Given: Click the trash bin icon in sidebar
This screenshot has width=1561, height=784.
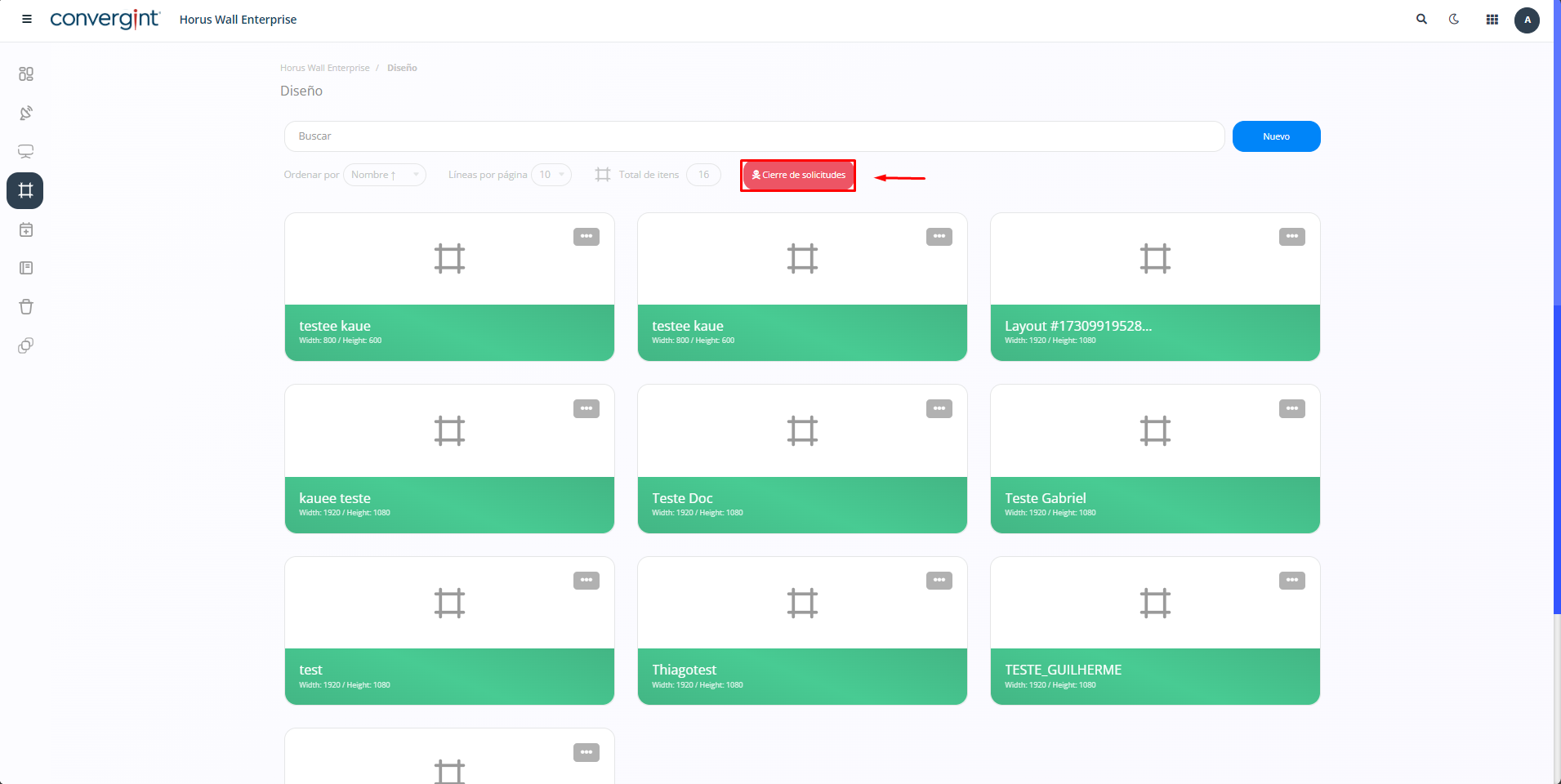Looking at the screenshot, I should click(26, 307).
